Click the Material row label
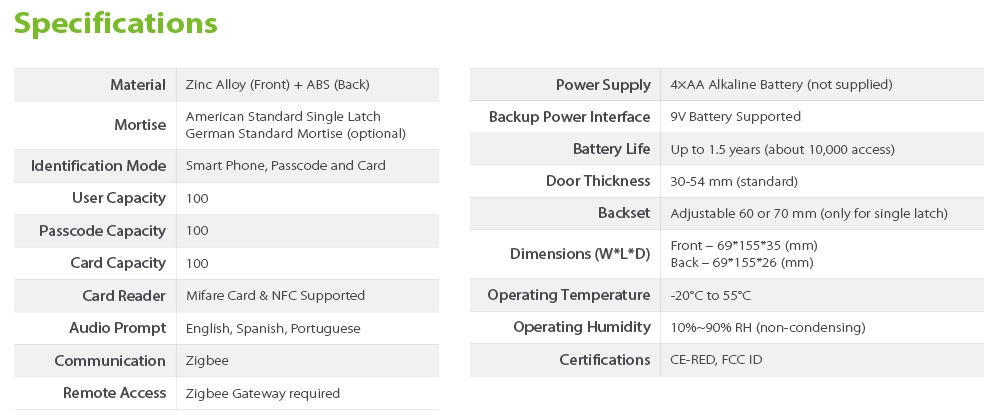Screen dimensions: 1000x415 pyautogui.click(x=138, y=85)
